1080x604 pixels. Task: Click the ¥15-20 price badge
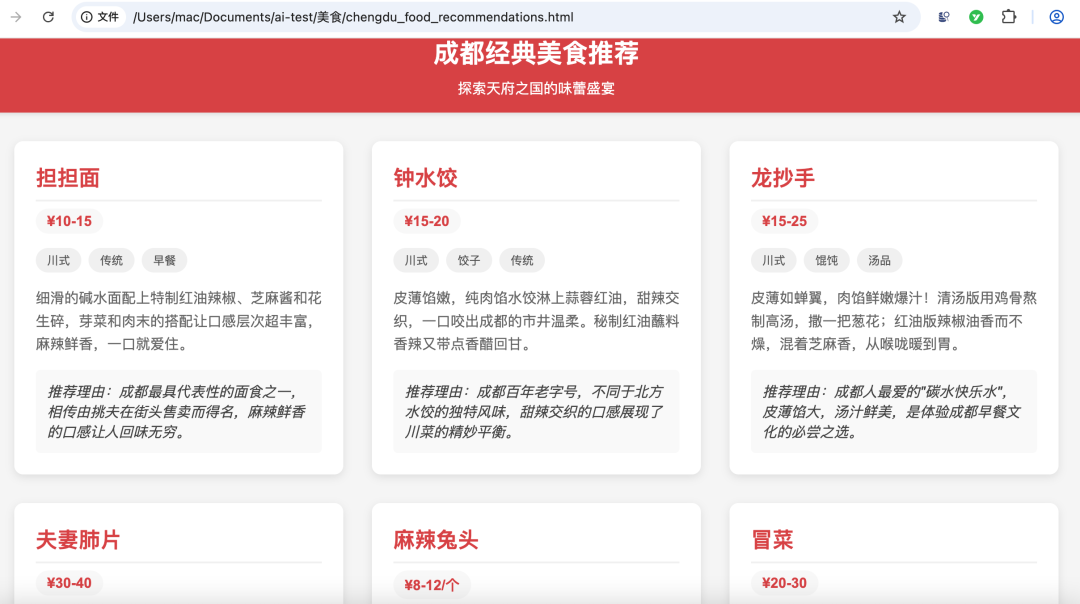click(x=426, y=221)
